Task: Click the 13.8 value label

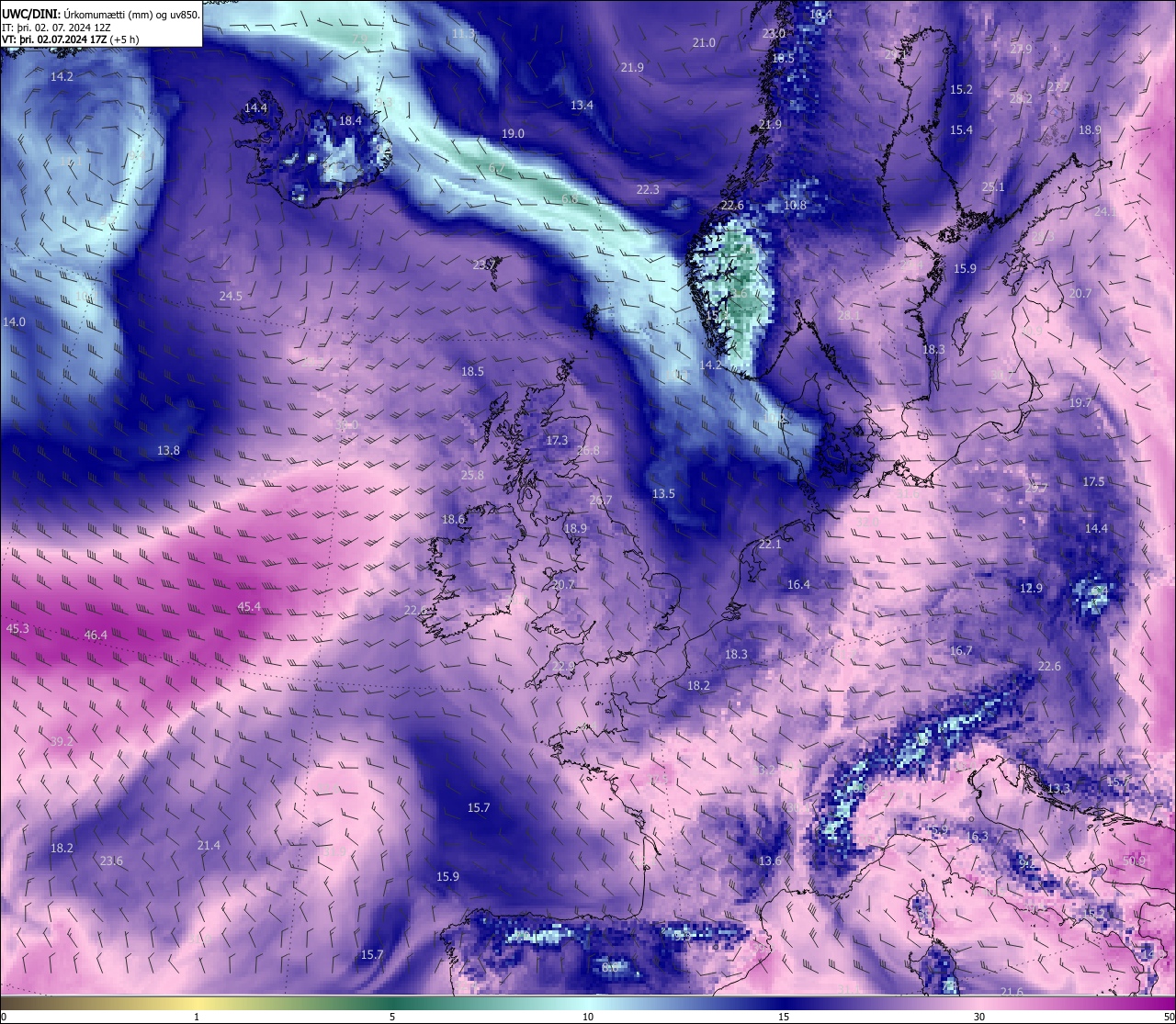Action: tap(168, 450)
